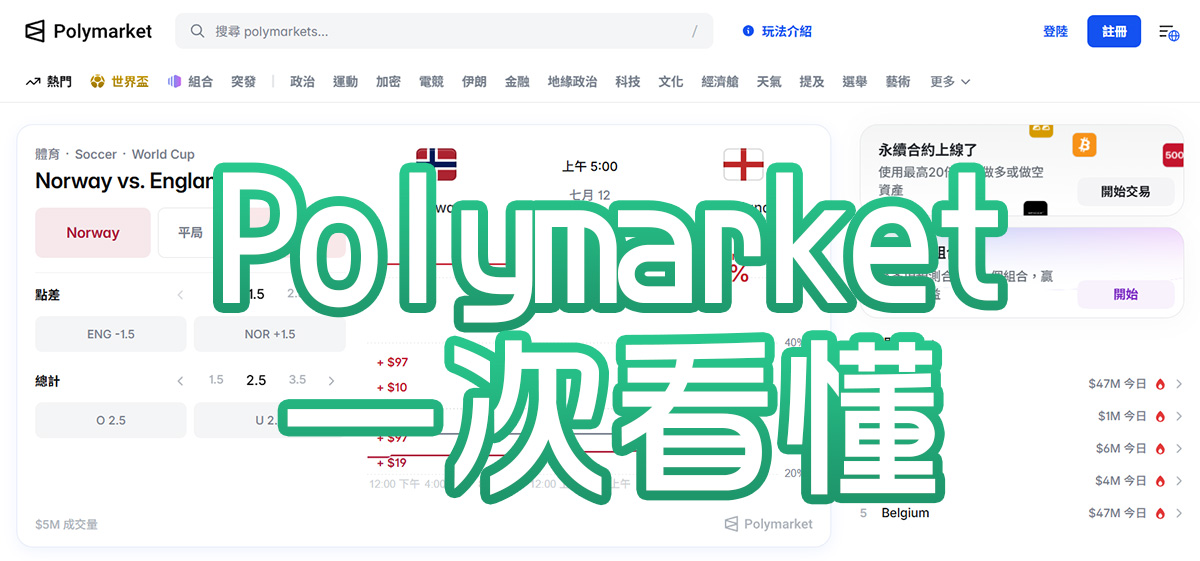Image resolution: width=1200 pixels, height=561 pixels.
Task: Open the 加密 category
Action: tap(388, 82)
